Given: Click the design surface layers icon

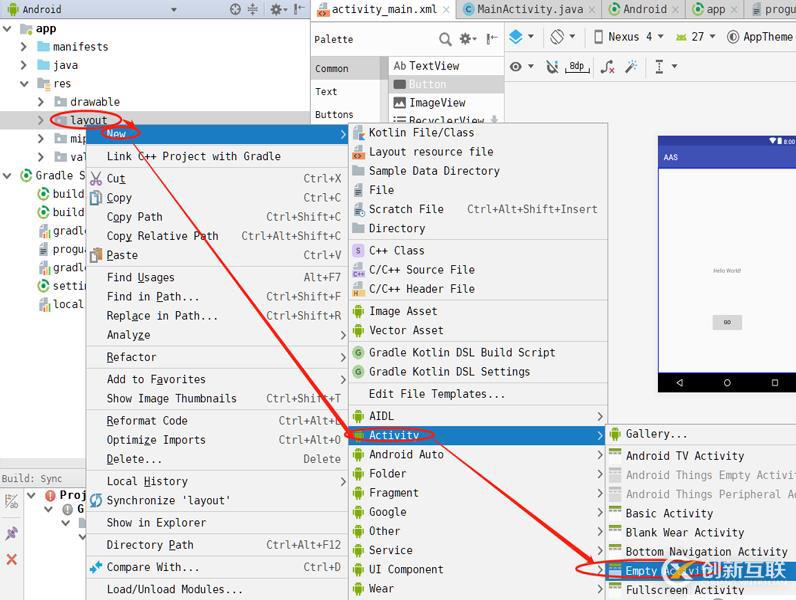Looking at the screenshot, I should coord(516,37).
